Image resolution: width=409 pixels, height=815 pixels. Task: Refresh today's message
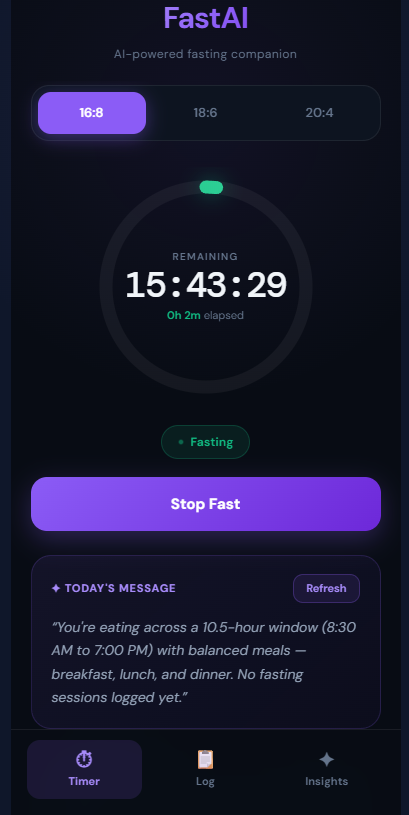[x=326, y=588]
